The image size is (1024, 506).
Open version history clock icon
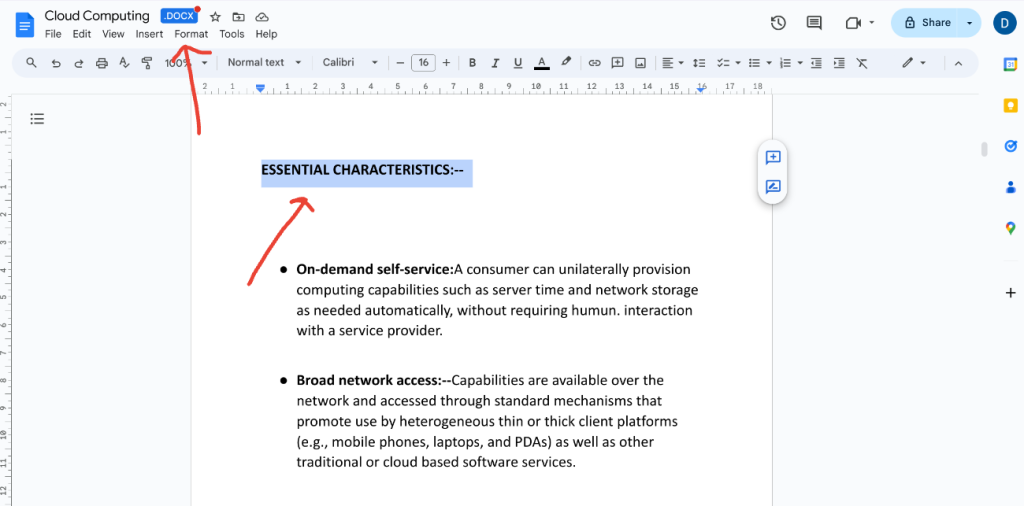pos(778,23)
